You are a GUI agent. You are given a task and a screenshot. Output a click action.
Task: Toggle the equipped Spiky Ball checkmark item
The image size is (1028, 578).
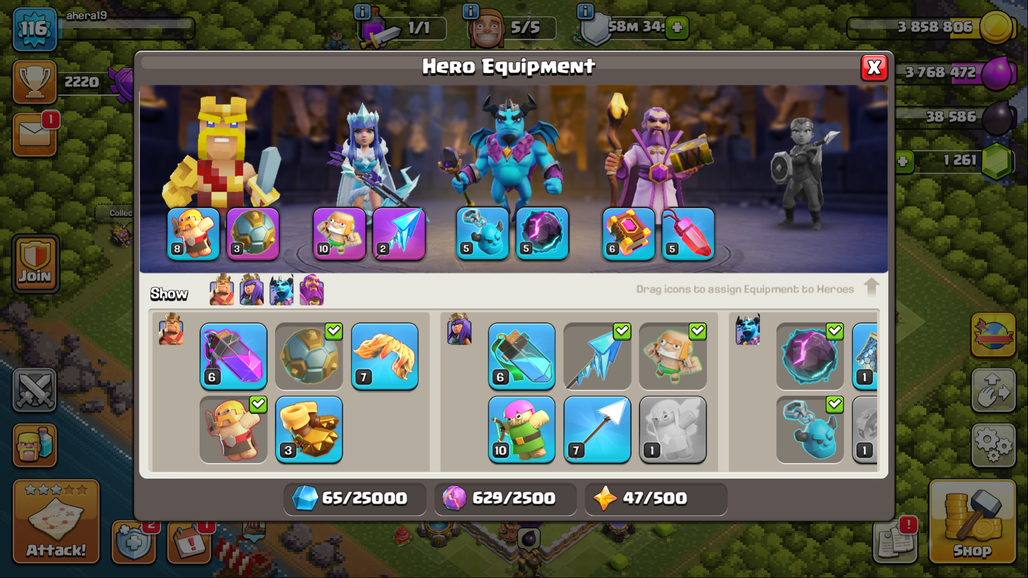309,356
